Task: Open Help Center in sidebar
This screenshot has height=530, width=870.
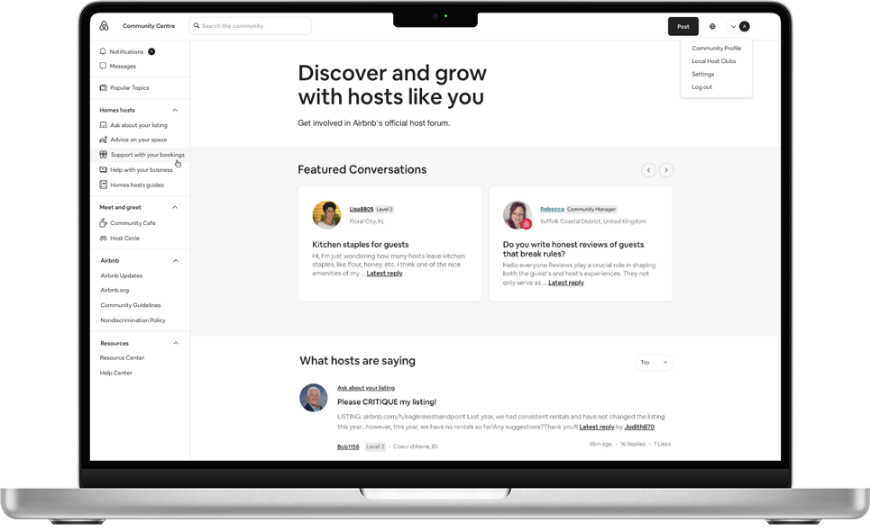Action: 116,373
